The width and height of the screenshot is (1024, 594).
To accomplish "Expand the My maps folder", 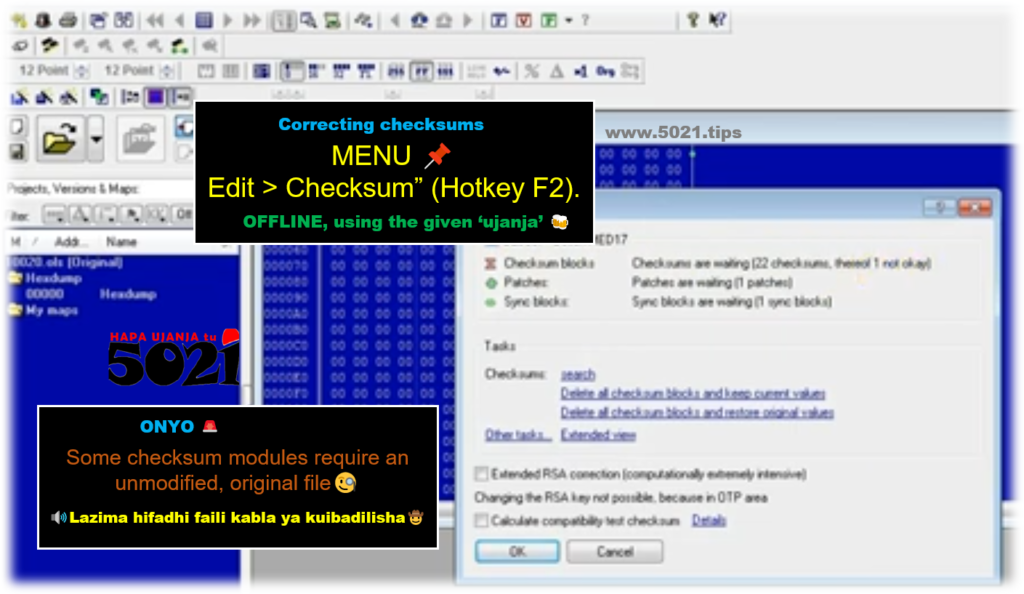I will pyautogui.click(x=15, y=310).
